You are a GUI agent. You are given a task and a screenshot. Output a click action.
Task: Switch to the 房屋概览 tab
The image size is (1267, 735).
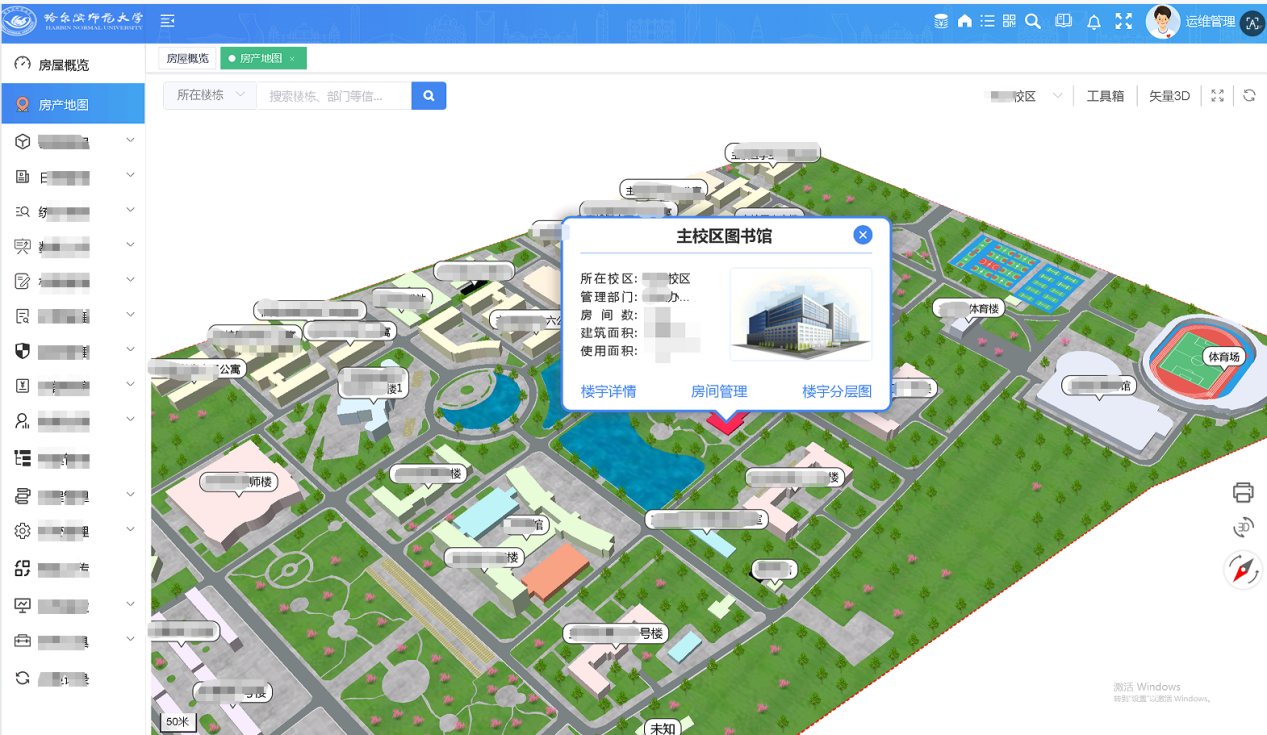(188, 59)
